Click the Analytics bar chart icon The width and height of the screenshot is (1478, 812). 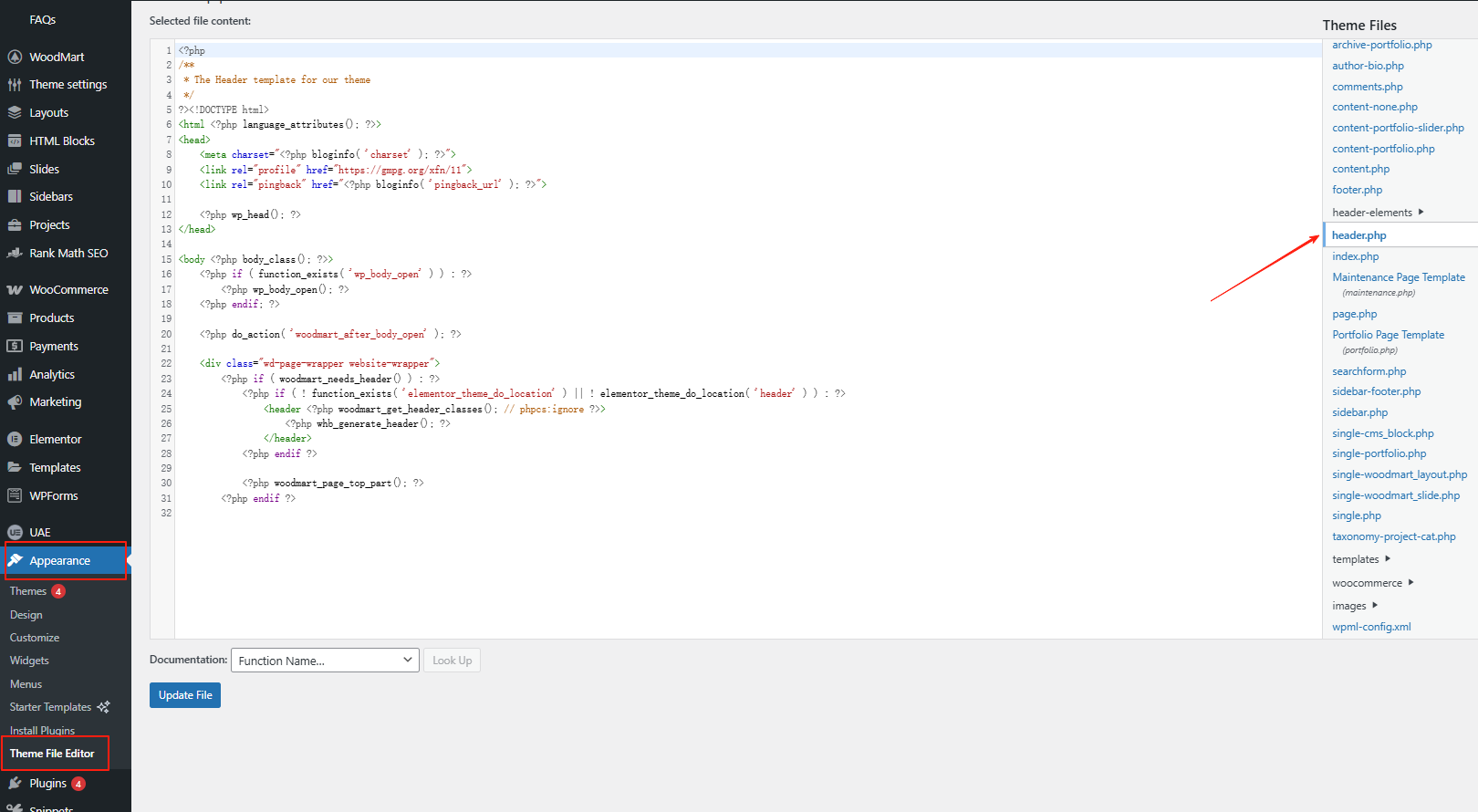coord(15,375)
